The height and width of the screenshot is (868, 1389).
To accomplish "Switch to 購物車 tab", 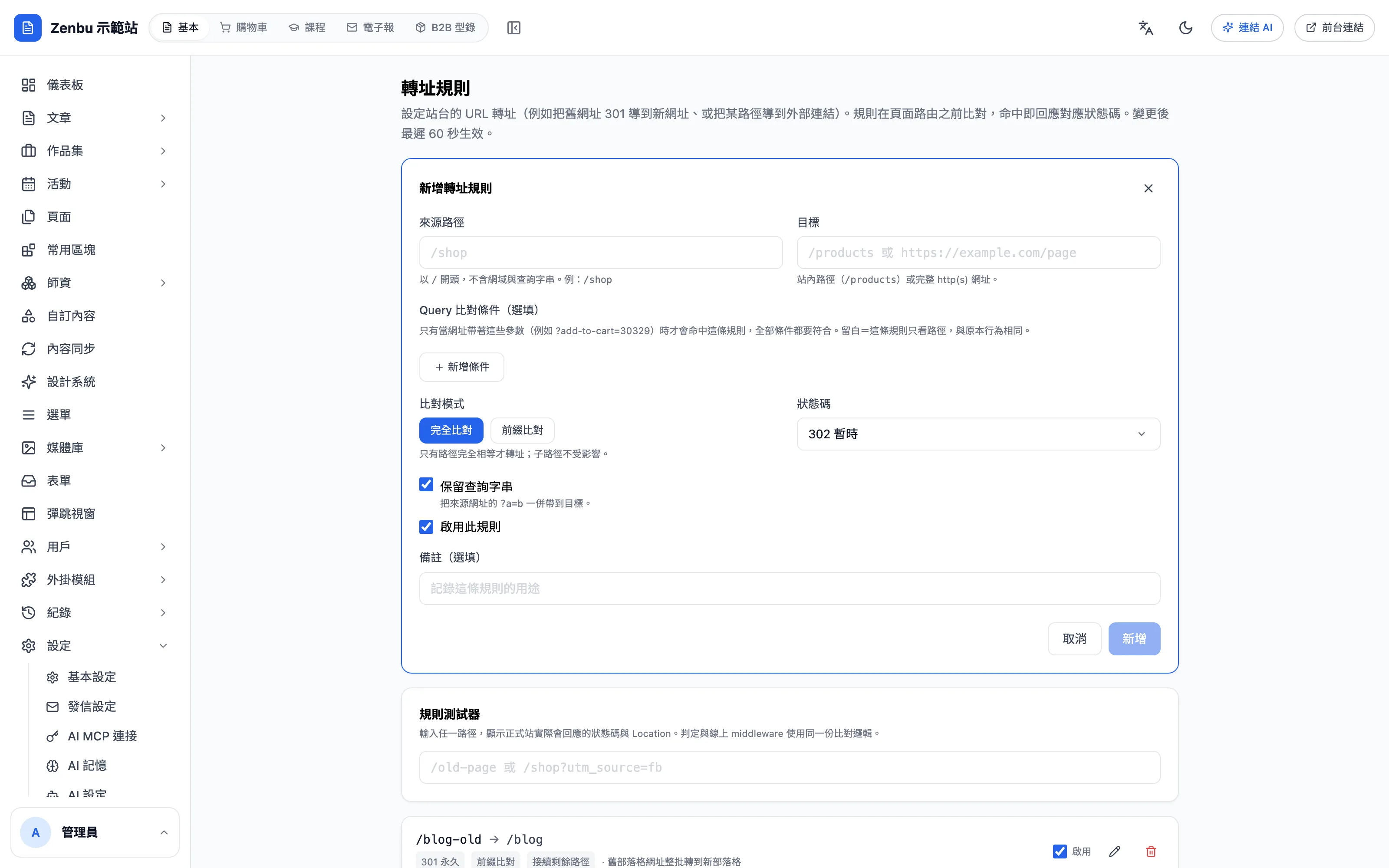I will click(244, 27).
